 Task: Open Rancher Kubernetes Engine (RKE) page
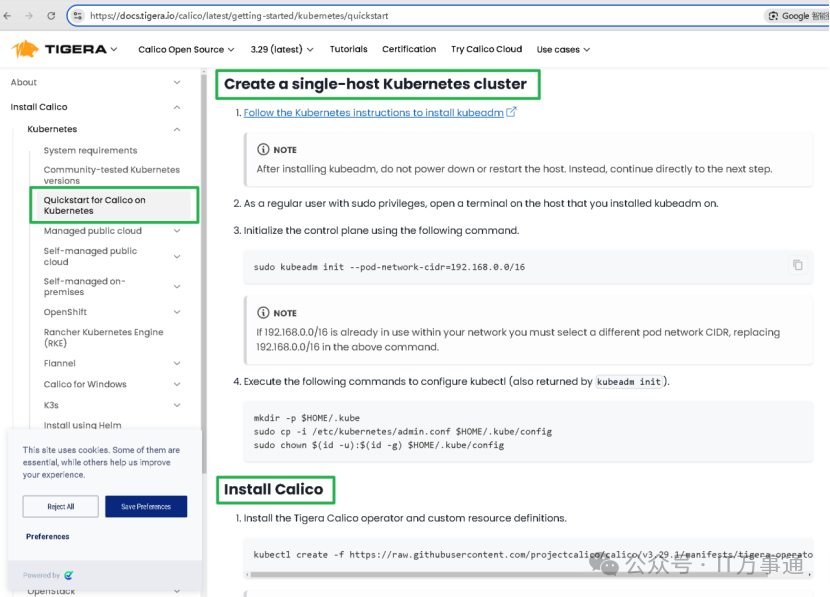[103, 338]
